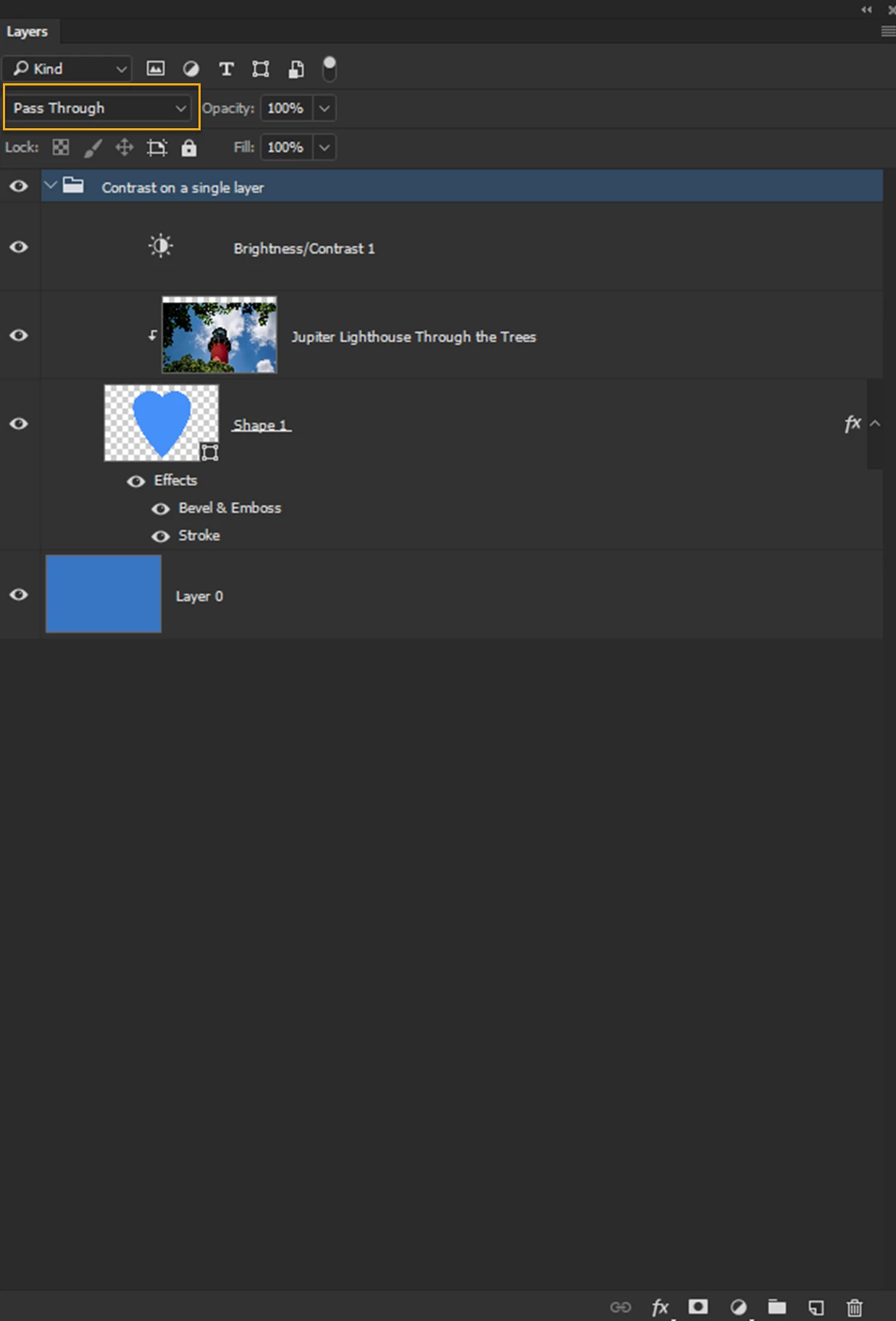Hide the Jupiter Lighthouse layer

coord(19,335)
